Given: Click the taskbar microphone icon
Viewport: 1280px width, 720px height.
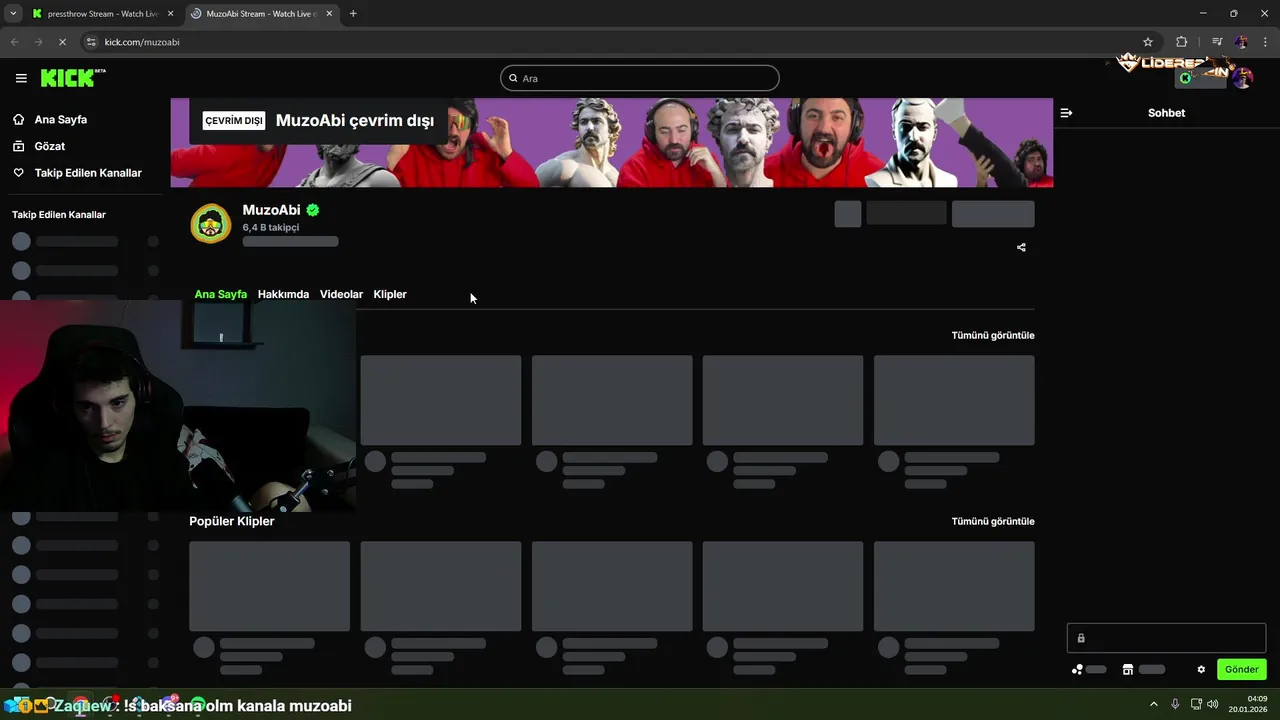Looking at the screenshot, I should click(x=1175, y=704).
